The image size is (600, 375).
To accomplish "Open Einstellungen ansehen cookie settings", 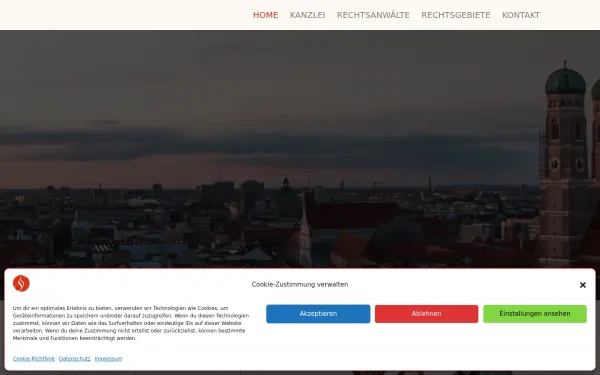I will point(535,314).
